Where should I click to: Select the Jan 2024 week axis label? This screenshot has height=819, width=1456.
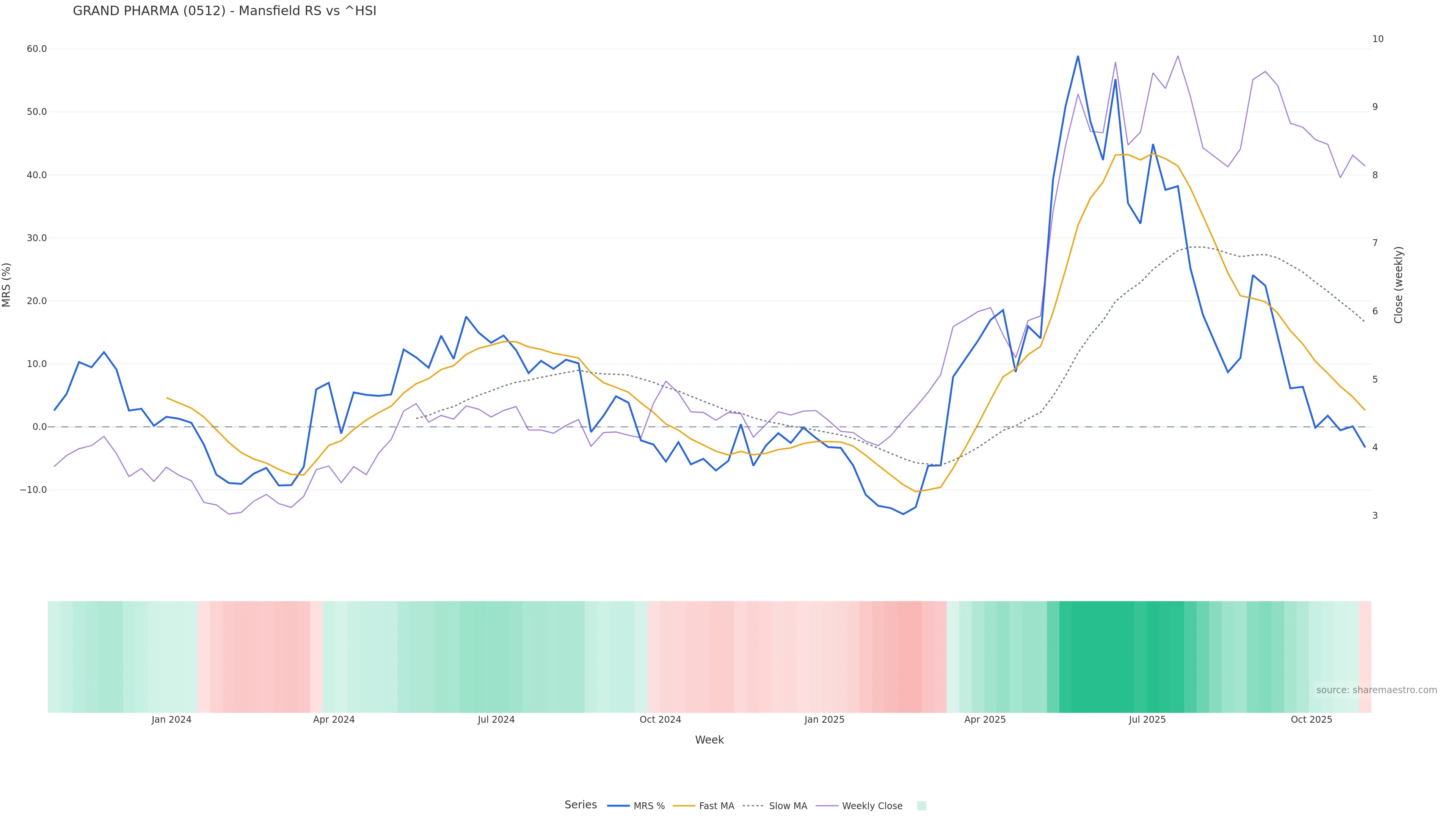(x=171, y=720)
